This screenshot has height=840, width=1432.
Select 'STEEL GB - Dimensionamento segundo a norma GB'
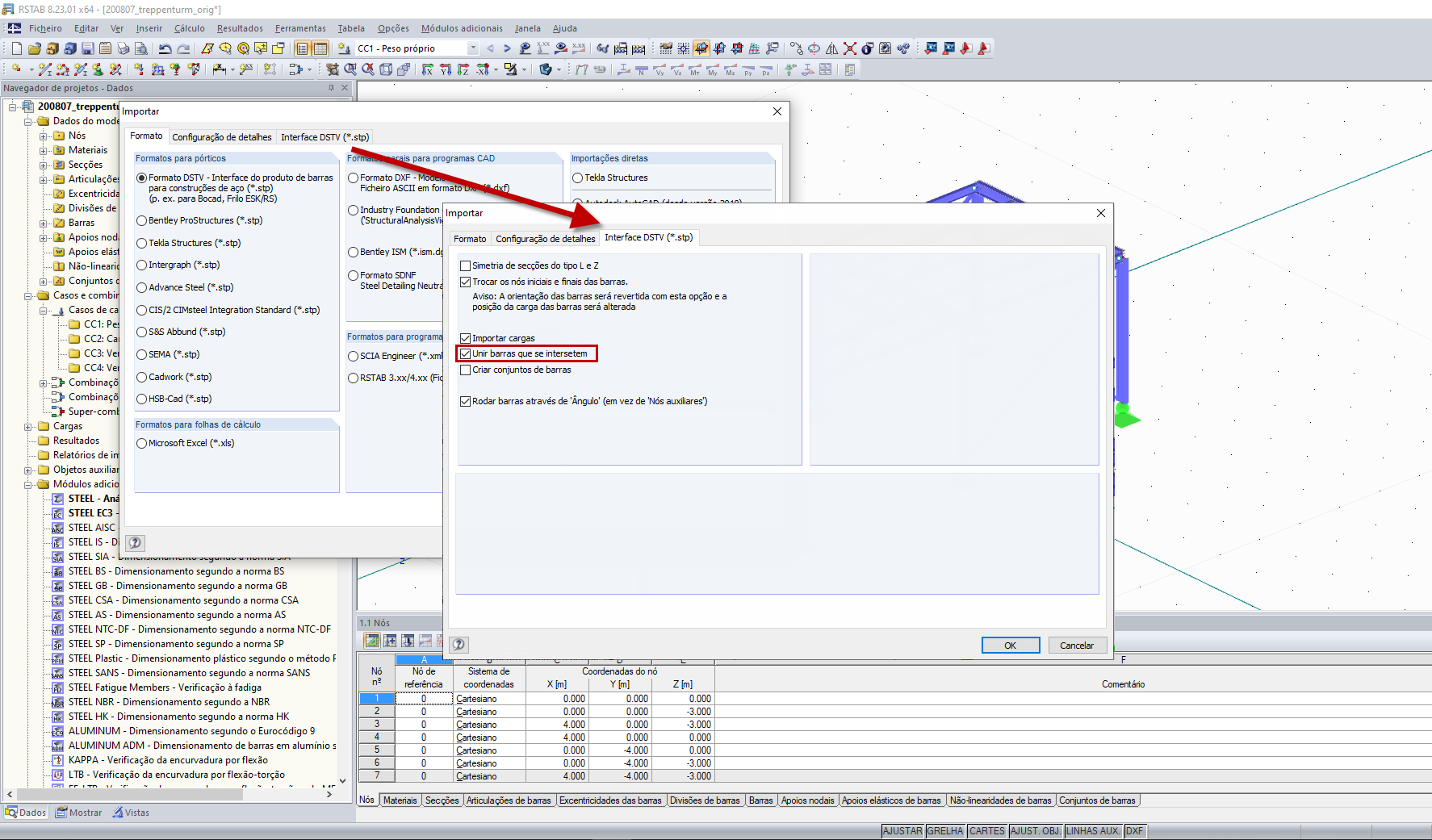(178, 586)
